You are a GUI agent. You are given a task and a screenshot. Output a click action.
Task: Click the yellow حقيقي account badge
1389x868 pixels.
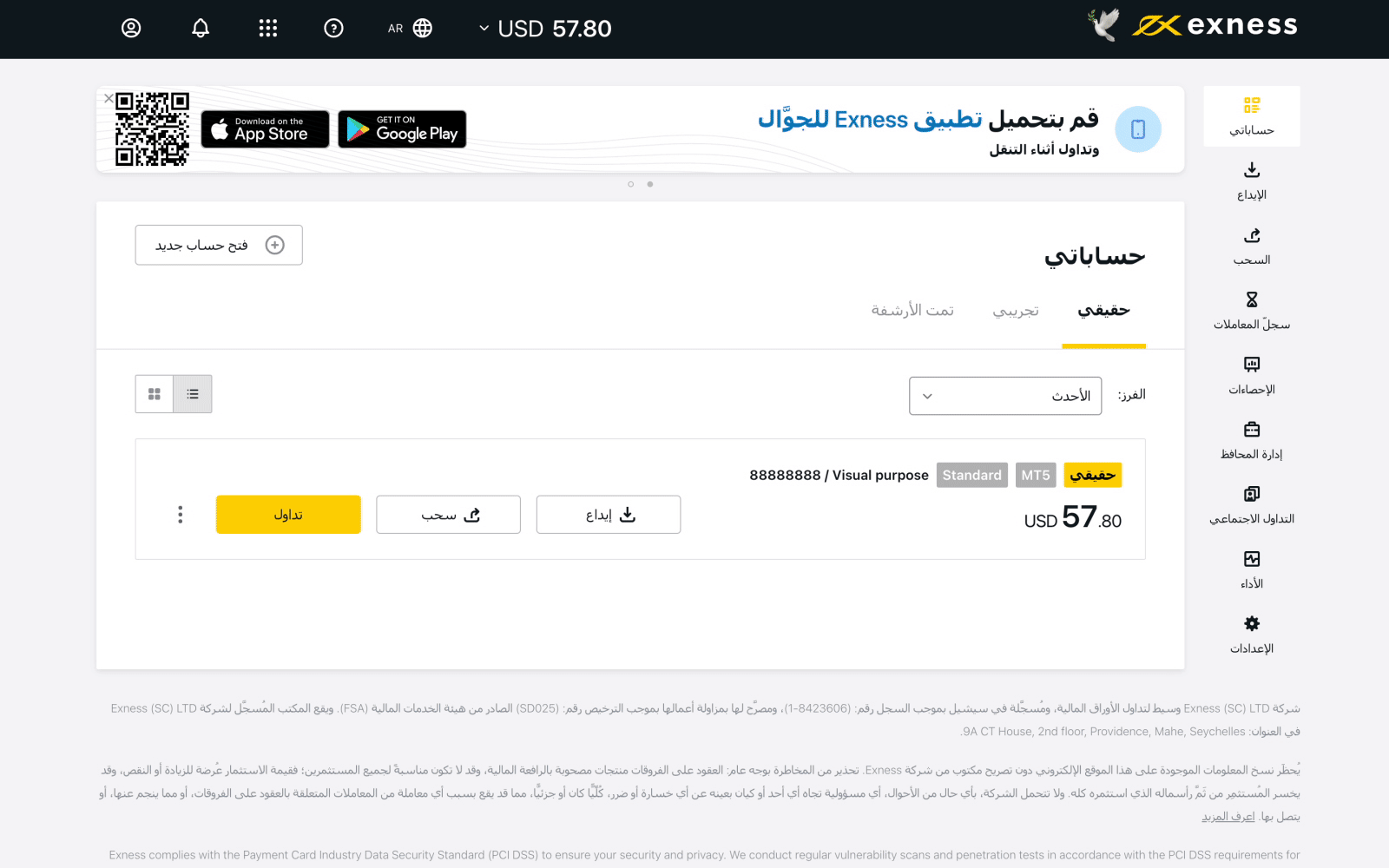pyautogui.click(x=1093, y=475)
